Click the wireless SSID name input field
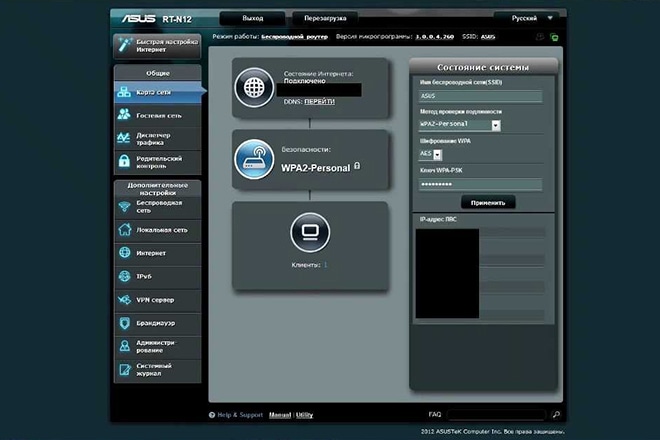Viewport: 660px width, 440px height. tap(479, 97)
